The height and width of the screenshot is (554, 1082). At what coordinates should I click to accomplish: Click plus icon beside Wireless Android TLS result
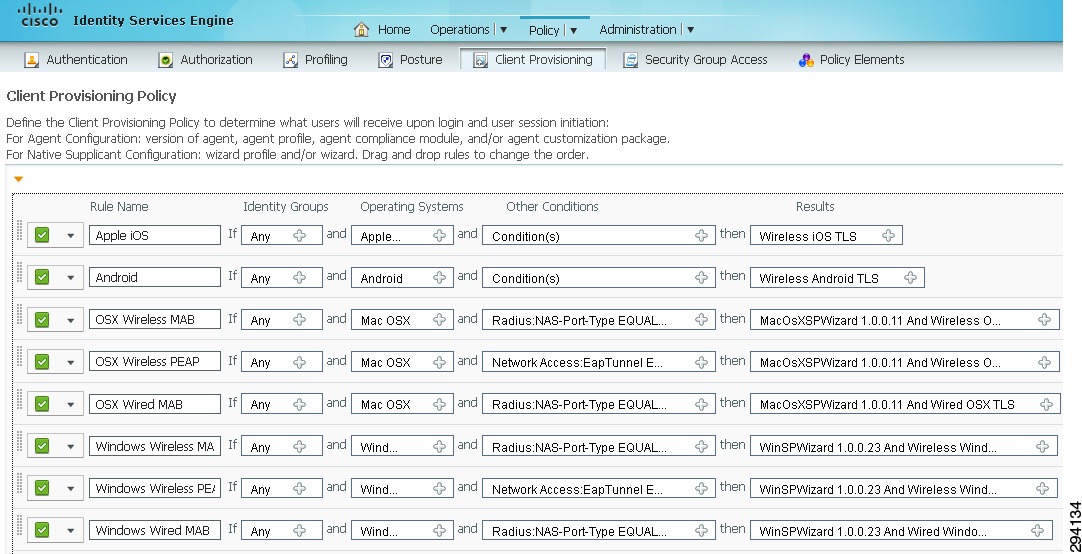pyautogui.click(x=910, y=277)
